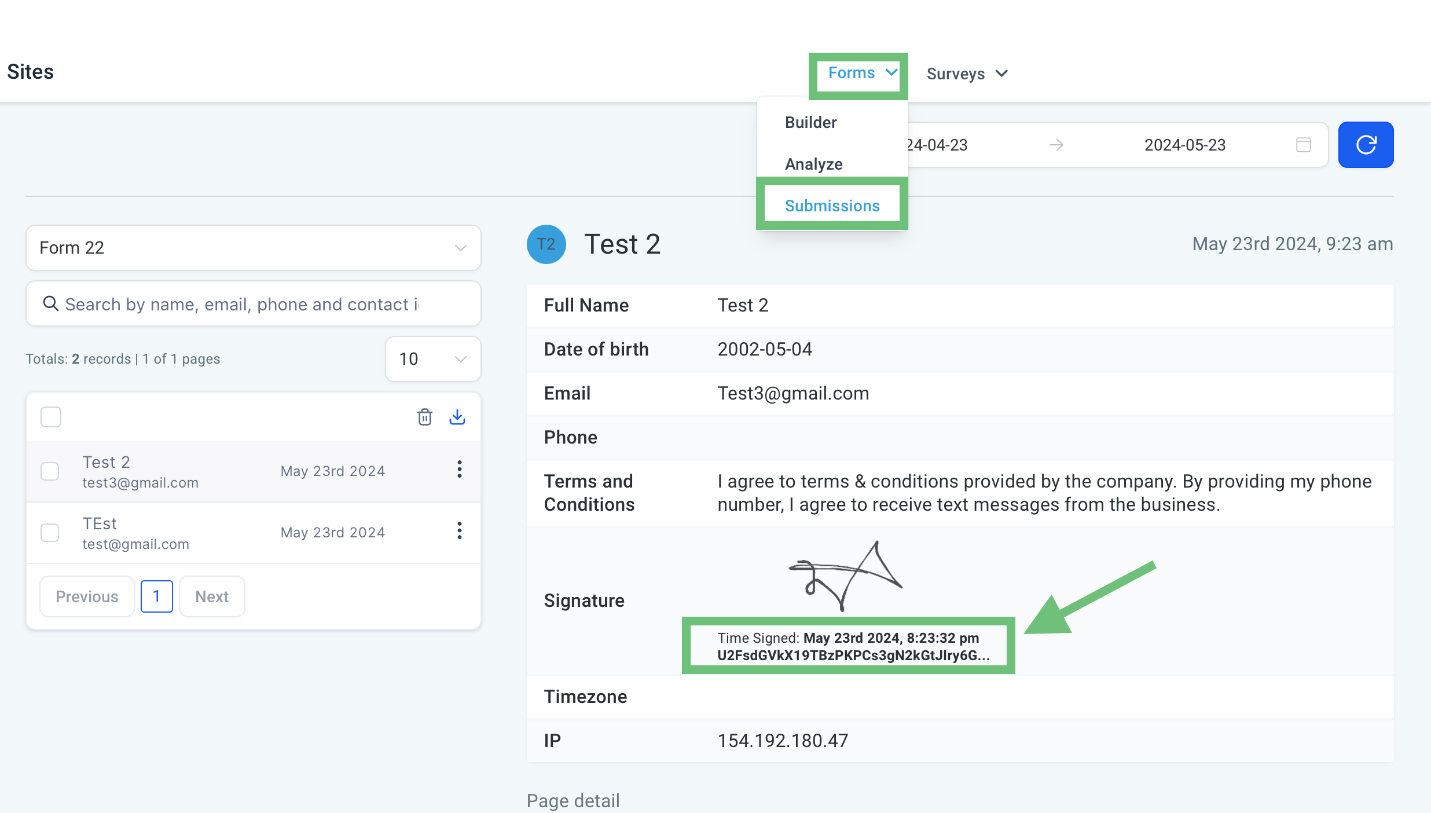Image resolution: width=1431 pixels, height=813 pixels.
Task: Select Builder from the Forms menu
Action: (x=811, y=122)
